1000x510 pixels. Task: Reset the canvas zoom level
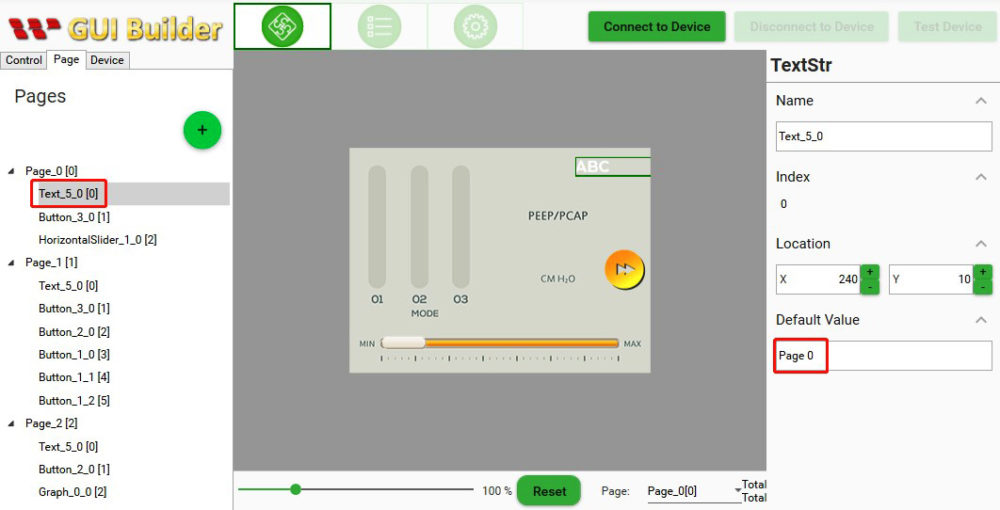click(x=549, y=491)
